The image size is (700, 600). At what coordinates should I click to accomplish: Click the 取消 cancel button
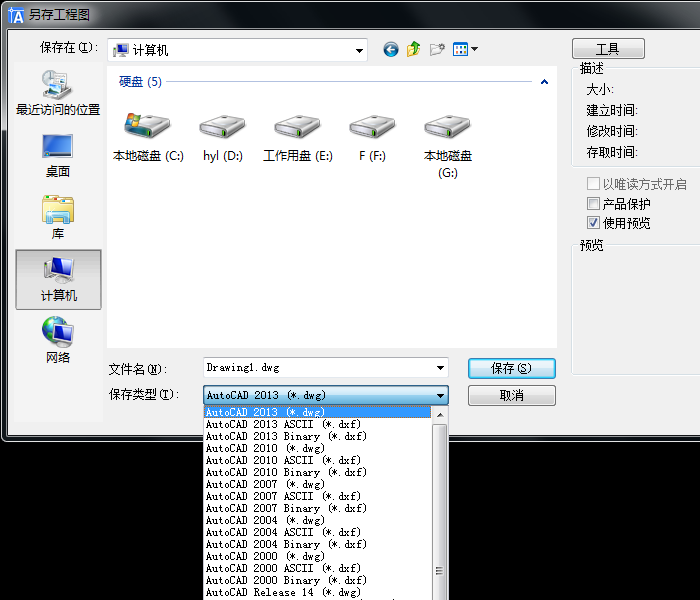point(512,396)
